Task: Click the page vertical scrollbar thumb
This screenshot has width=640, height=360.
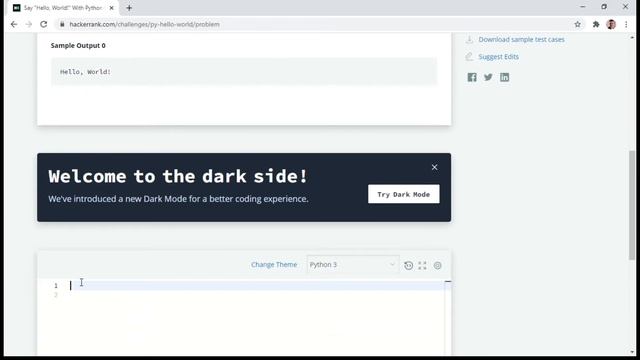Action: tap(632, 204)
